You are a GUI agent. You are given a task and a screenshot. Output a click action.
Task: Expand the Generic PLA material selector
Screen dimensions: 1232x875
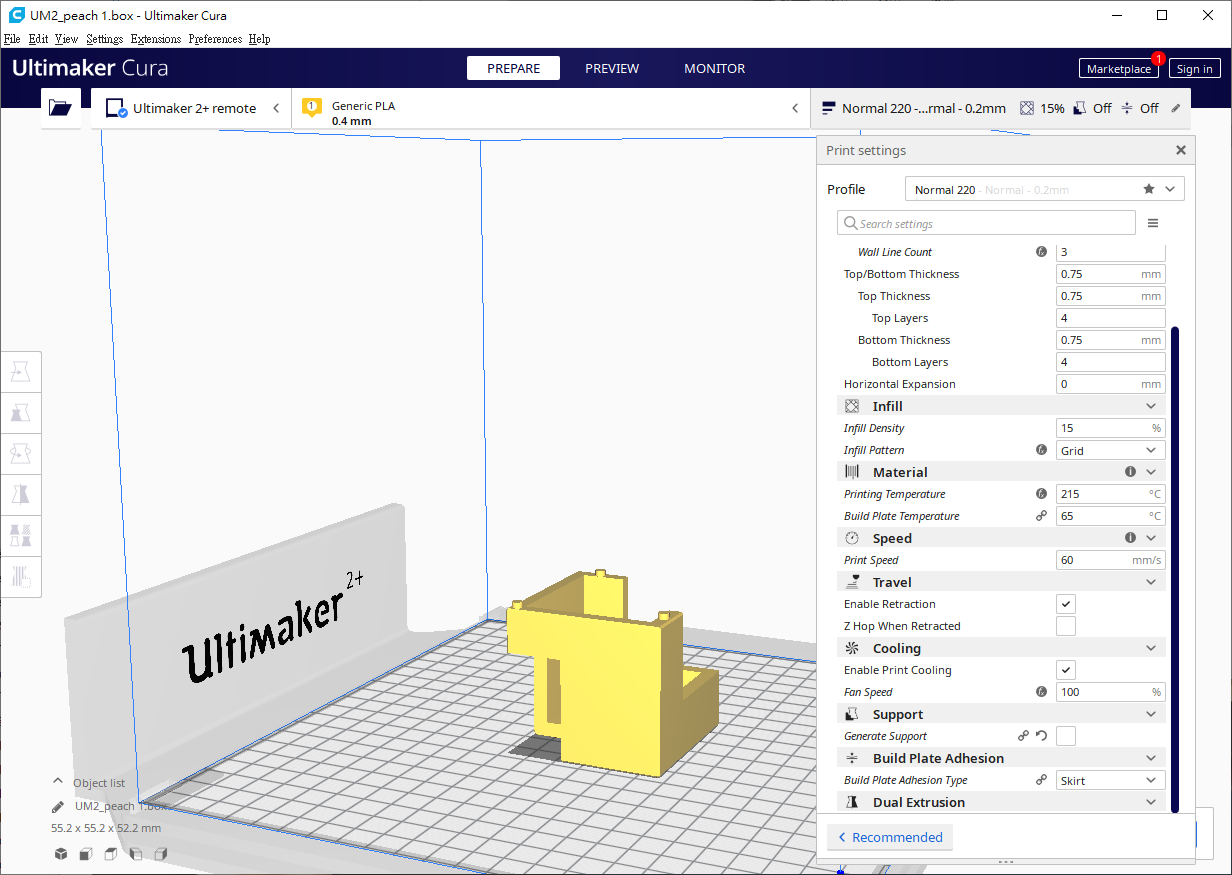click(551, 108)
